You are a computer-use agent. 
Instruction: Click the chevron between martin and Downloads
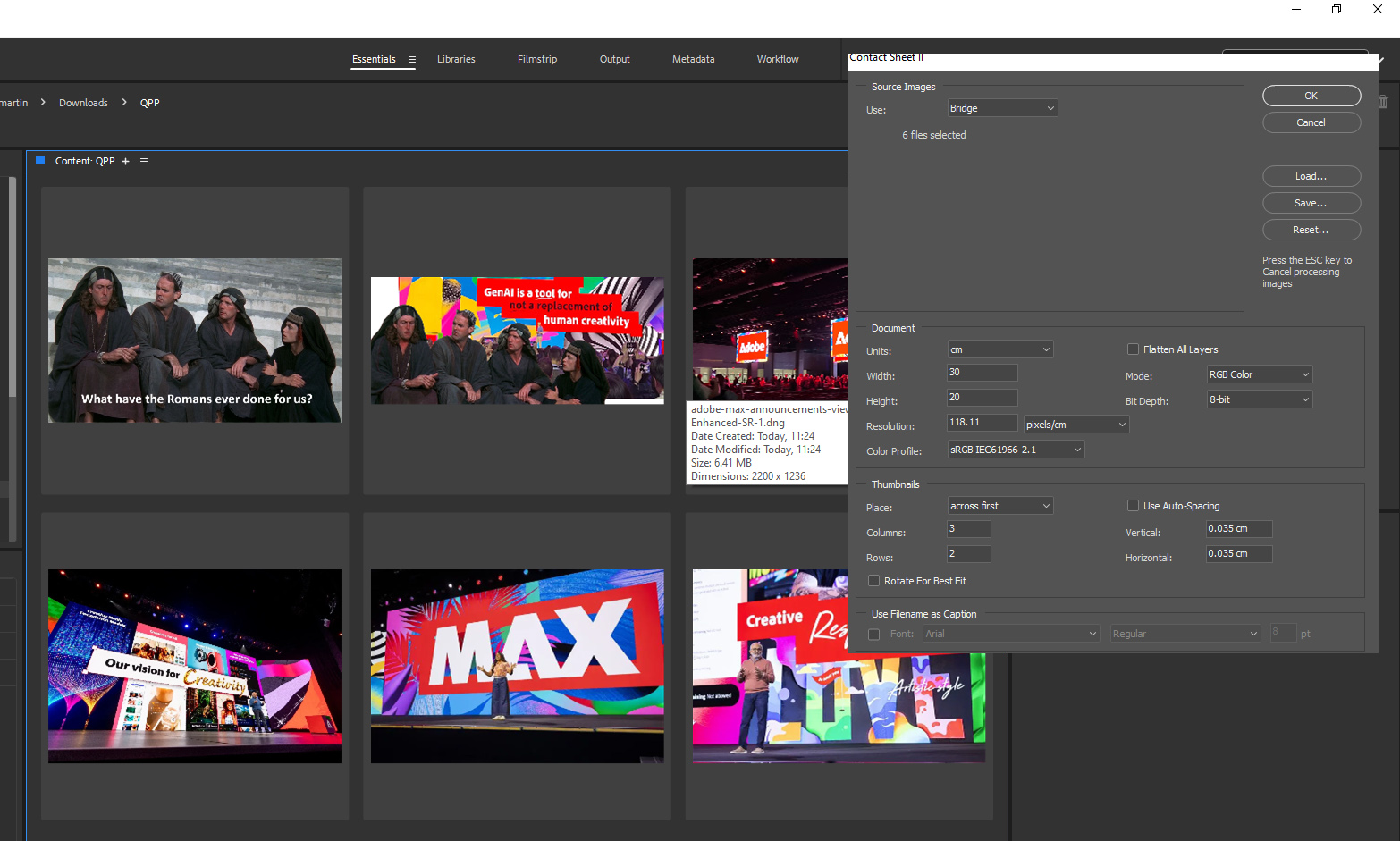pyautogui.click(x=43, y=103)
